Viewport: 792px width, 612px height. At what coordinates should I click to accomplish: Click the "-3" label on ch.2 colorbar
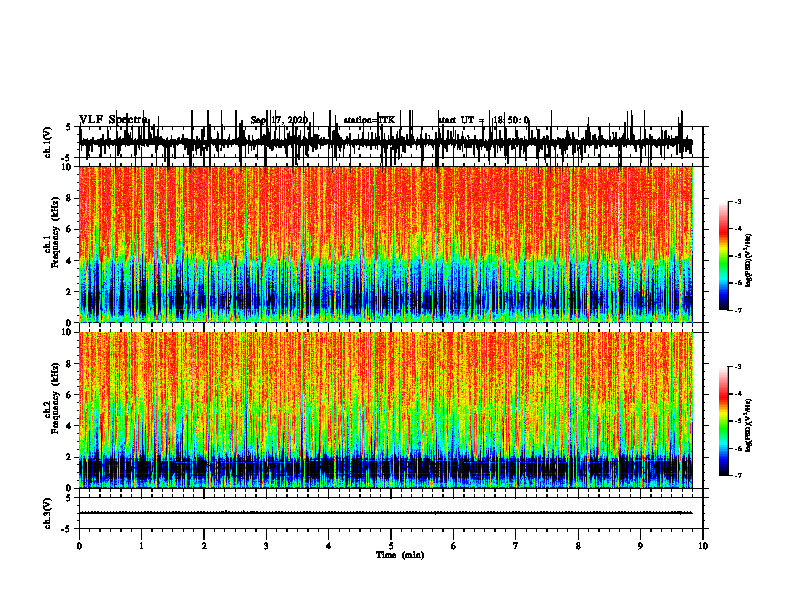737,367
